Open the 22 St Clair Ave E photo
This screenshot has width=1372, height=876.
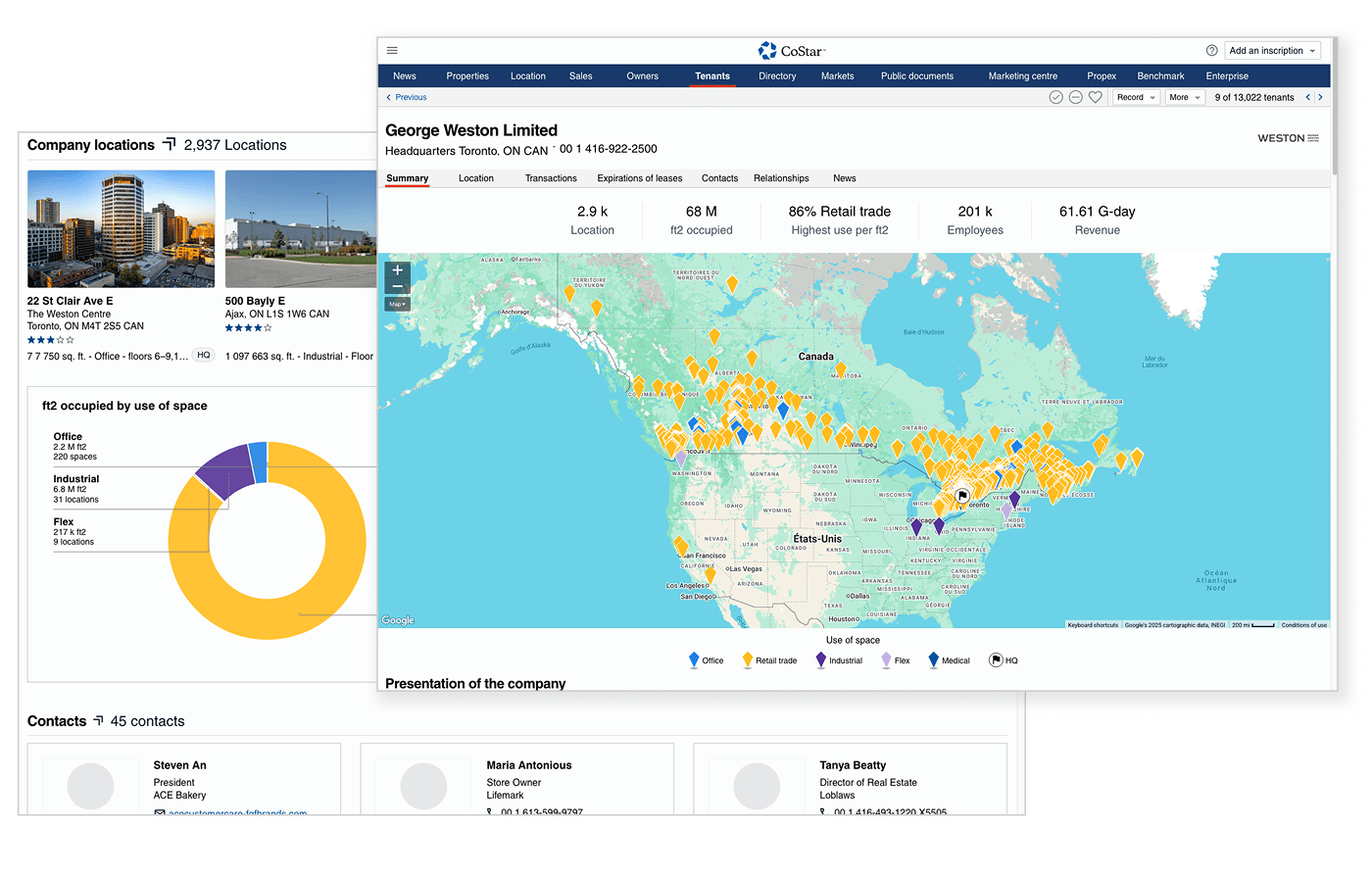[x=121, y=228]
